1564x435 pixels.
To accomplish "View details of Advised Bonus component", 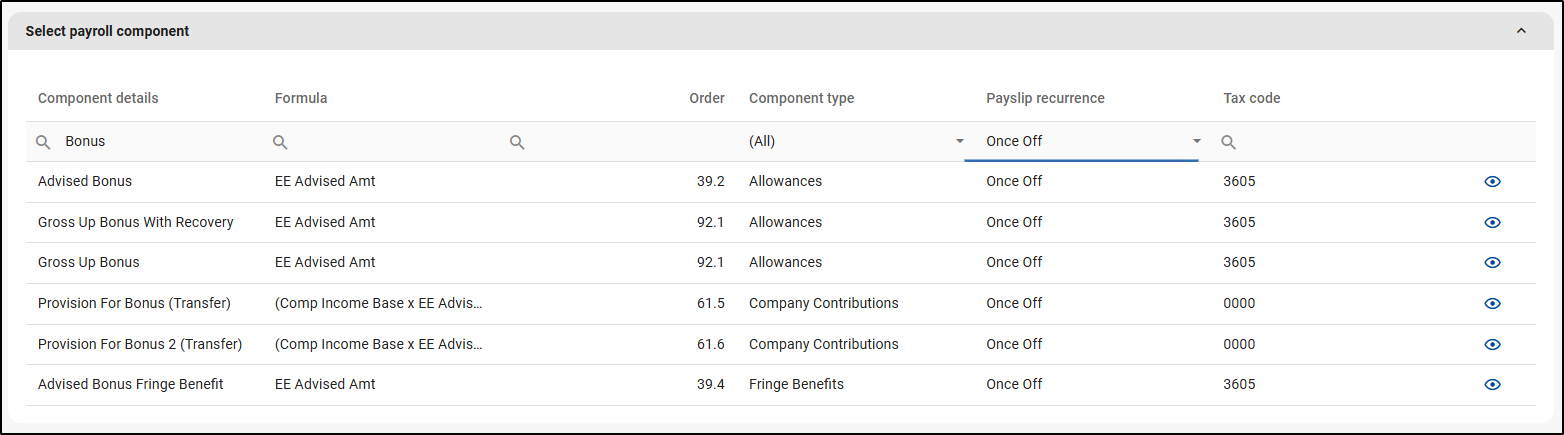I will (x=1492, y=182).
